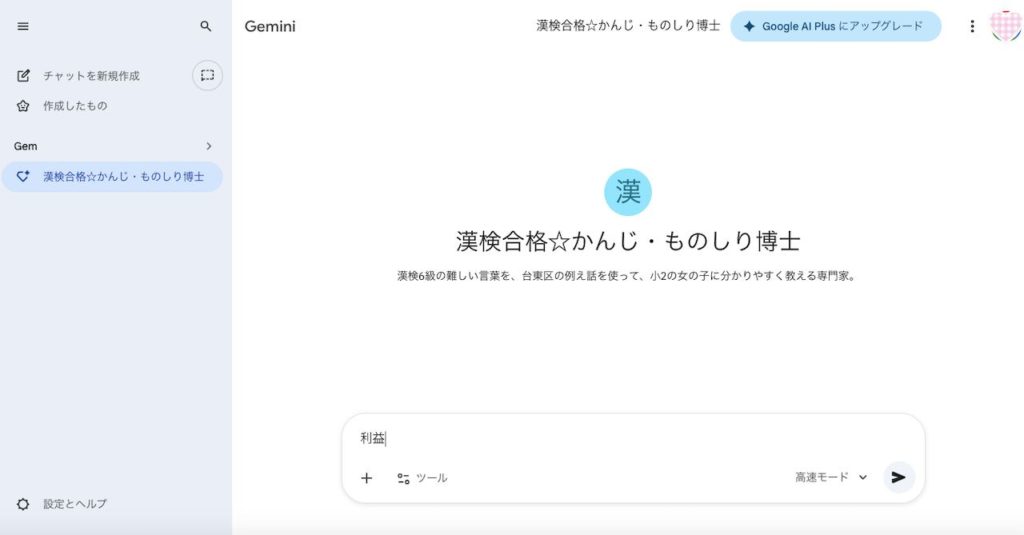Click チャットを新規作成 link
1024x535 pixels.
click(x=91, y=76)
